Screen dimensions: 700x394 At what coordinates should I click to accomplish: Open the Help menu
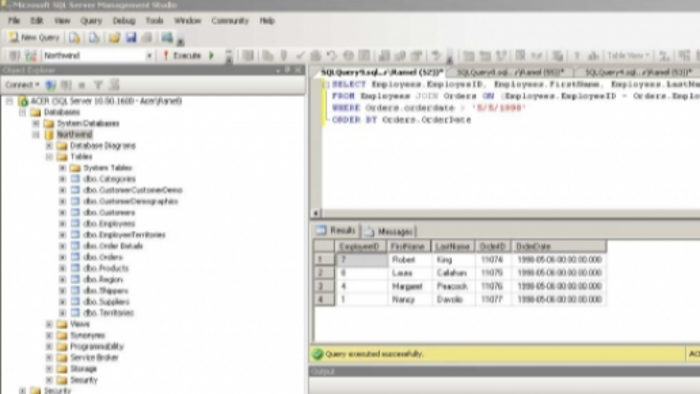click(x=267, y=21)
